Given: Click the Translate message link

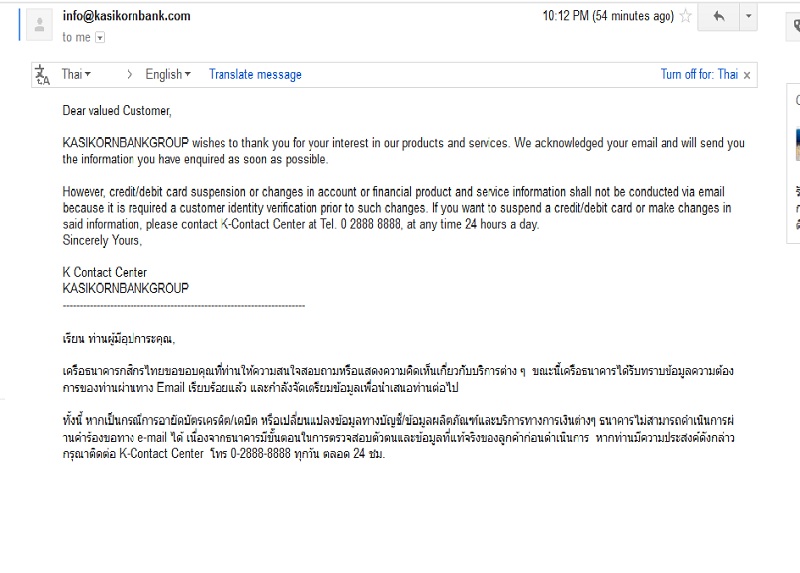Looking at the screenshot, I should click(255, 75).
